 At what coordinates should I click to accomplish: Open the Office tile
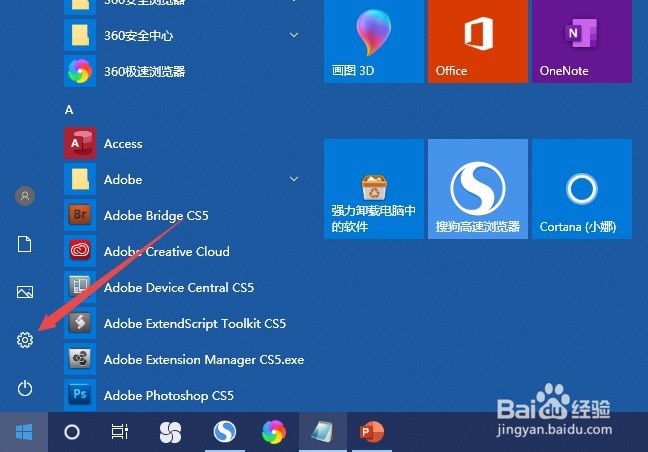pos(478,41)
